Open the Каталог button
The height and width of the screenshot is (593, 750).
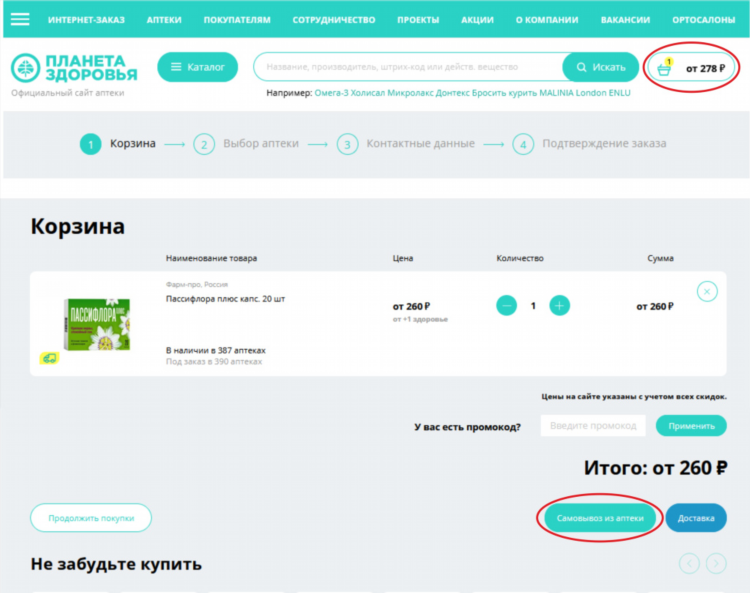(198, 67)
